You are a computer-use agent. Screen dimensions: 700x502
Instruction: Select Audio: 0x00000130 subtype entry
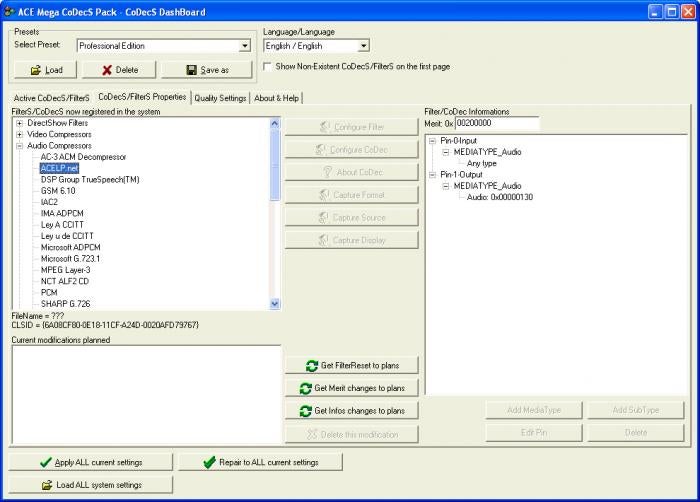pos(500,197)
